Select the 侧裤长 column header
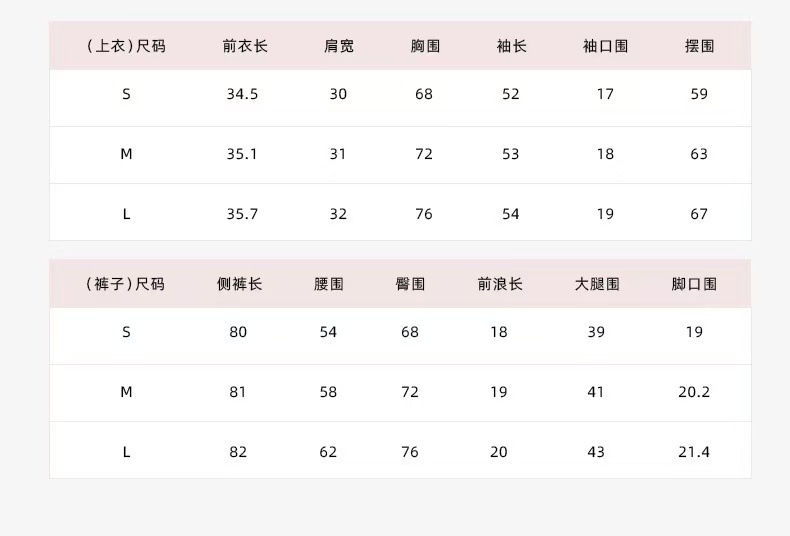Image resolution: width=790 pixels, height=536 pixels. pyautogui.click(x=239, y=284)
